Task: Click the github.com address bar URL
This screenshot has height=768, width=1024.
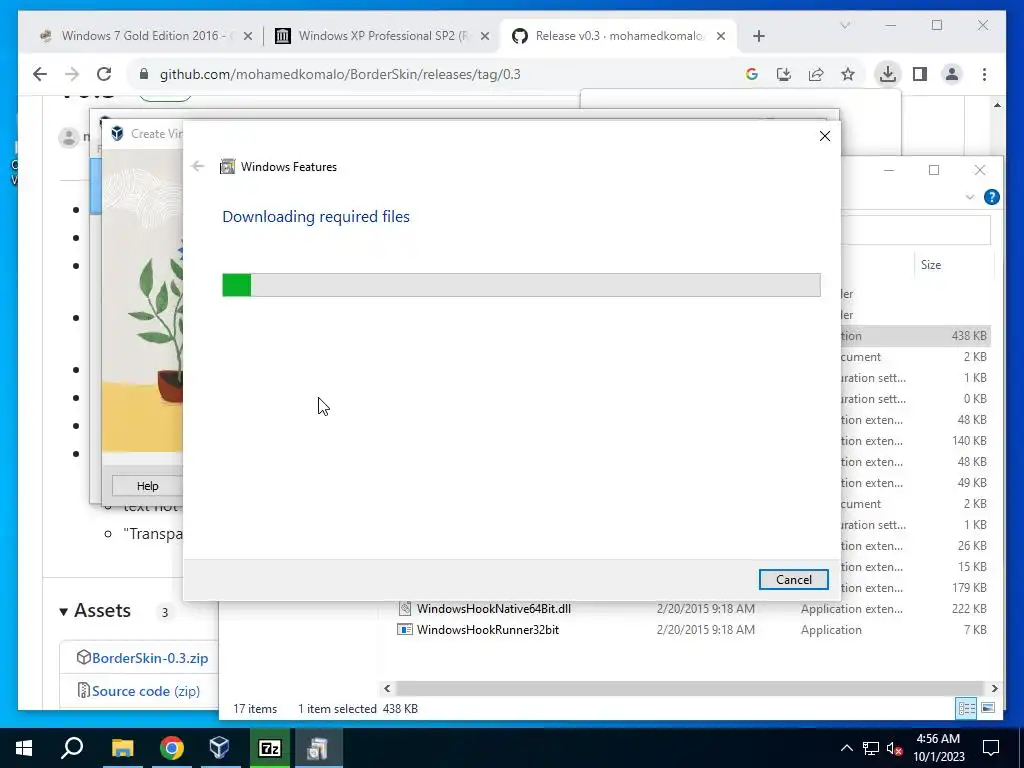Action: (x=340, y=74)
